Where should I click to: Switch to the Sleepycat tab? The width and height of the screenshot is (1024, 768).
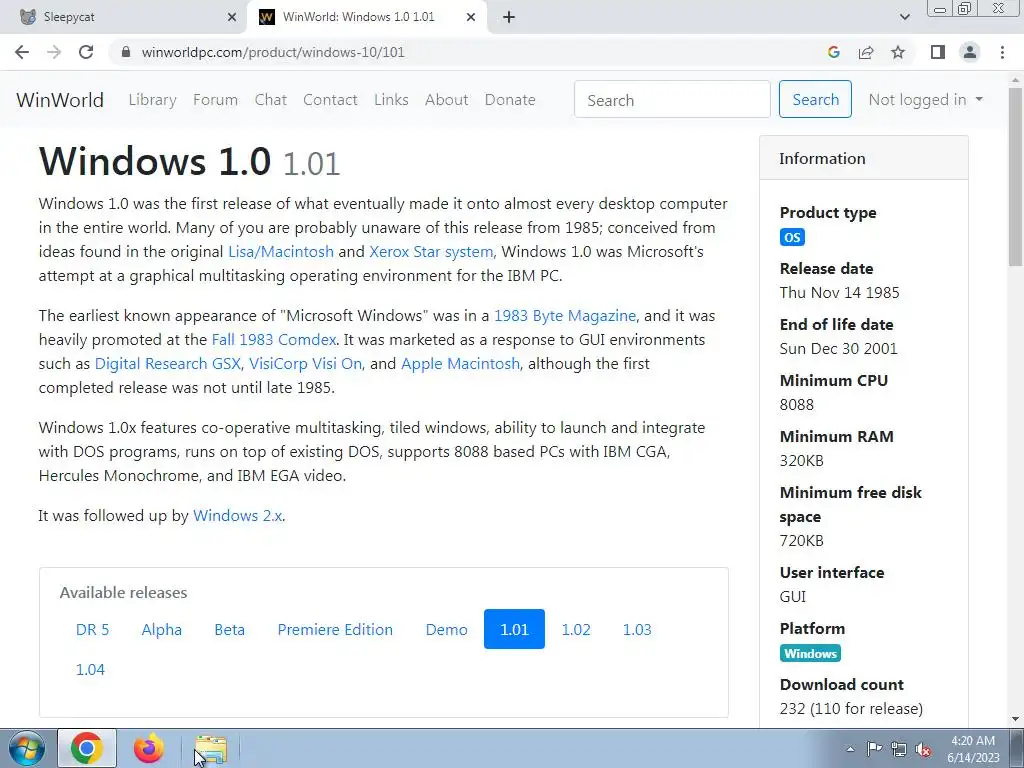coord(124,18)
